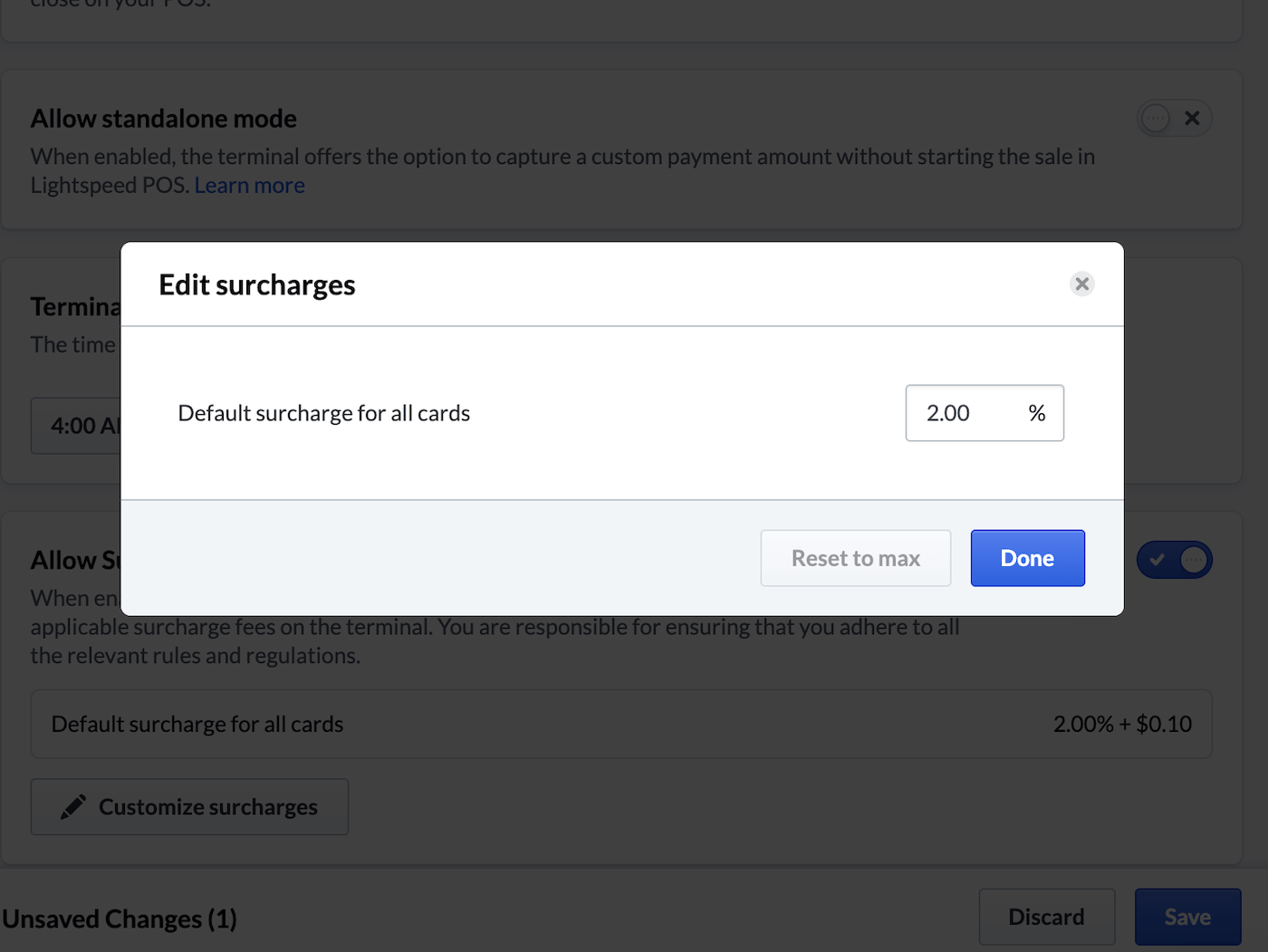Open the 4:00 AM time dropdown
Image resolution: width=1268 pixels, height=952 pixels.
(77, 426)
